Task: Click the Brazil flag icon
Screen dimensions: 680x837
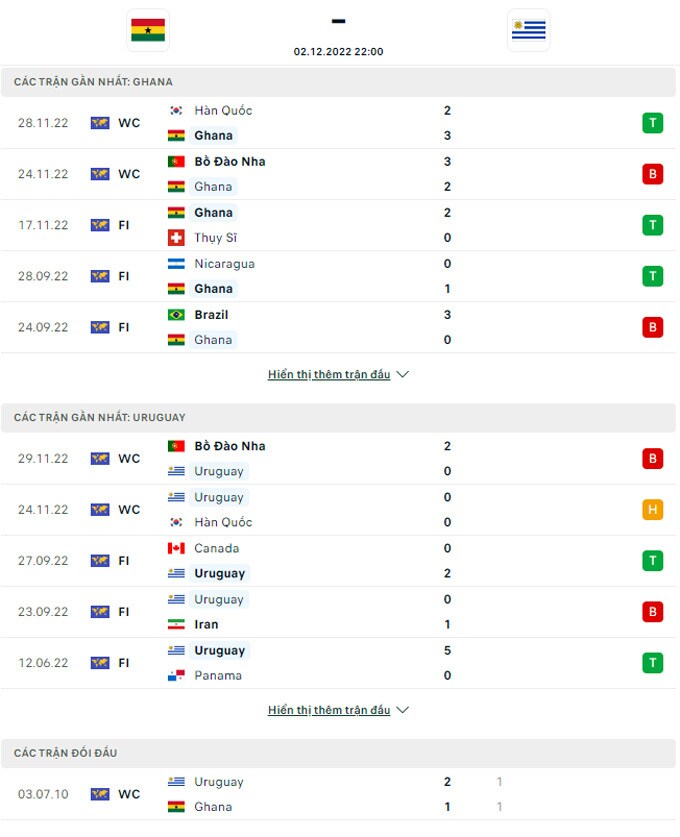Action: click(176, 315)
